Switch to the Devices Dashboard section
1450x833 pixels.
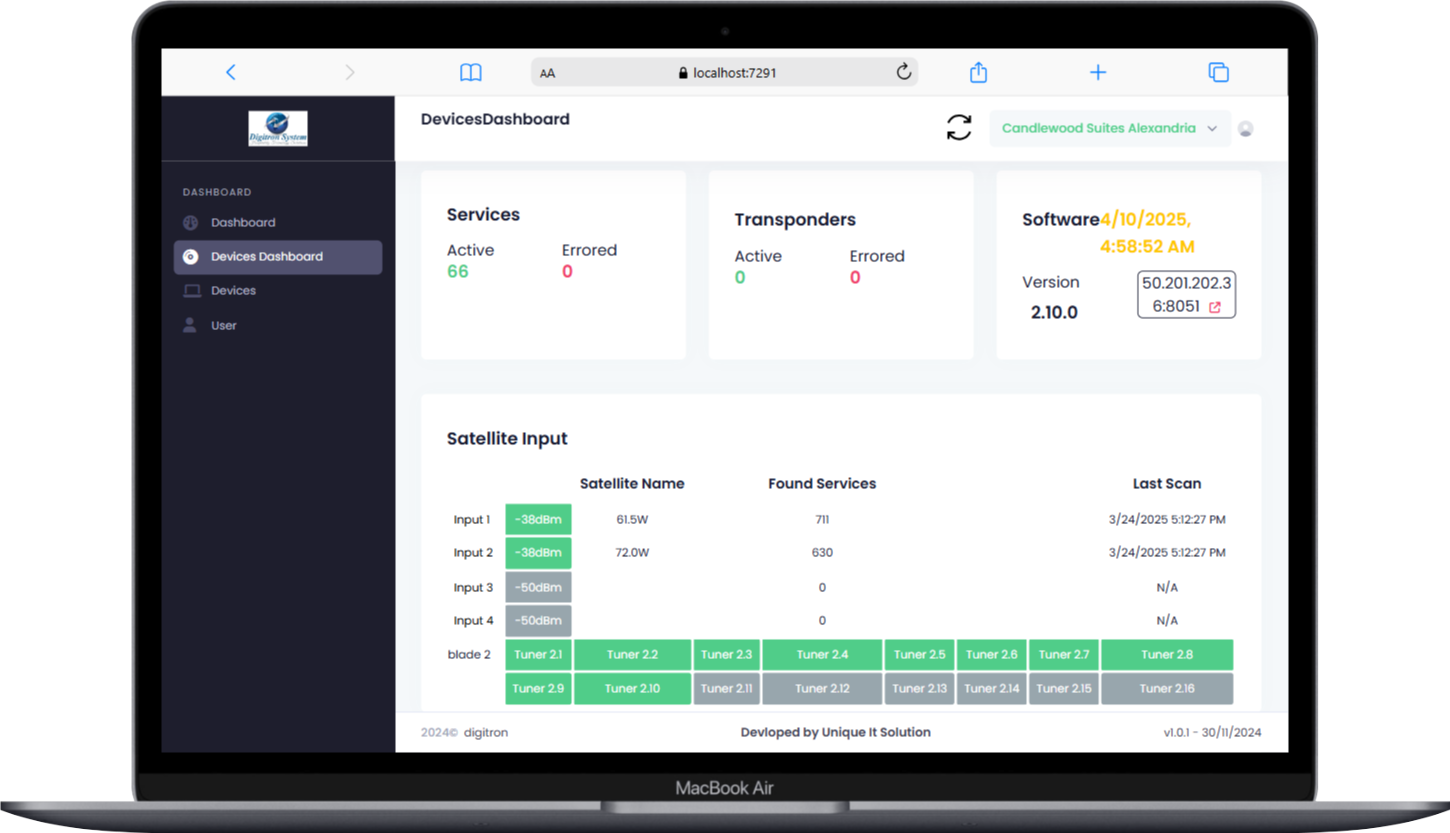point(266,256)
